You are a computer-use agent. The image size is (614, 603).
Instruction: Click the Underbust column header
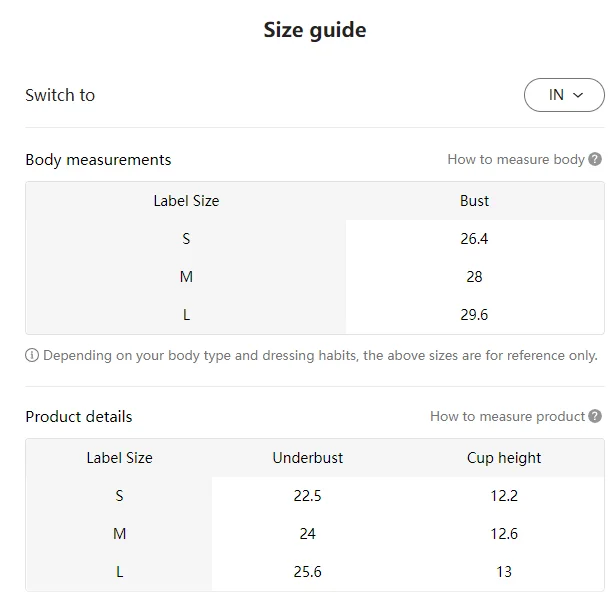307,458
